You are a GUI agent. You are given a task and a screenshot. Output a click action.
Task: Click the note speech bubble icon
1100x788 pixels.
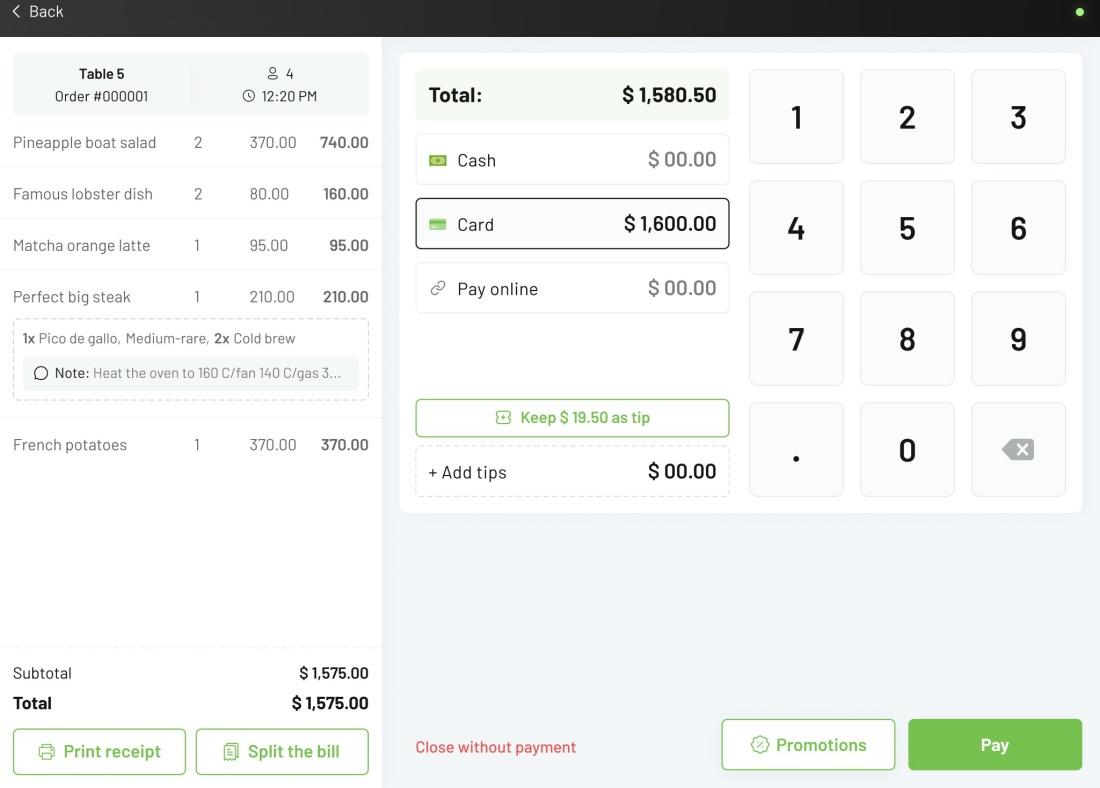click(41, 373)
